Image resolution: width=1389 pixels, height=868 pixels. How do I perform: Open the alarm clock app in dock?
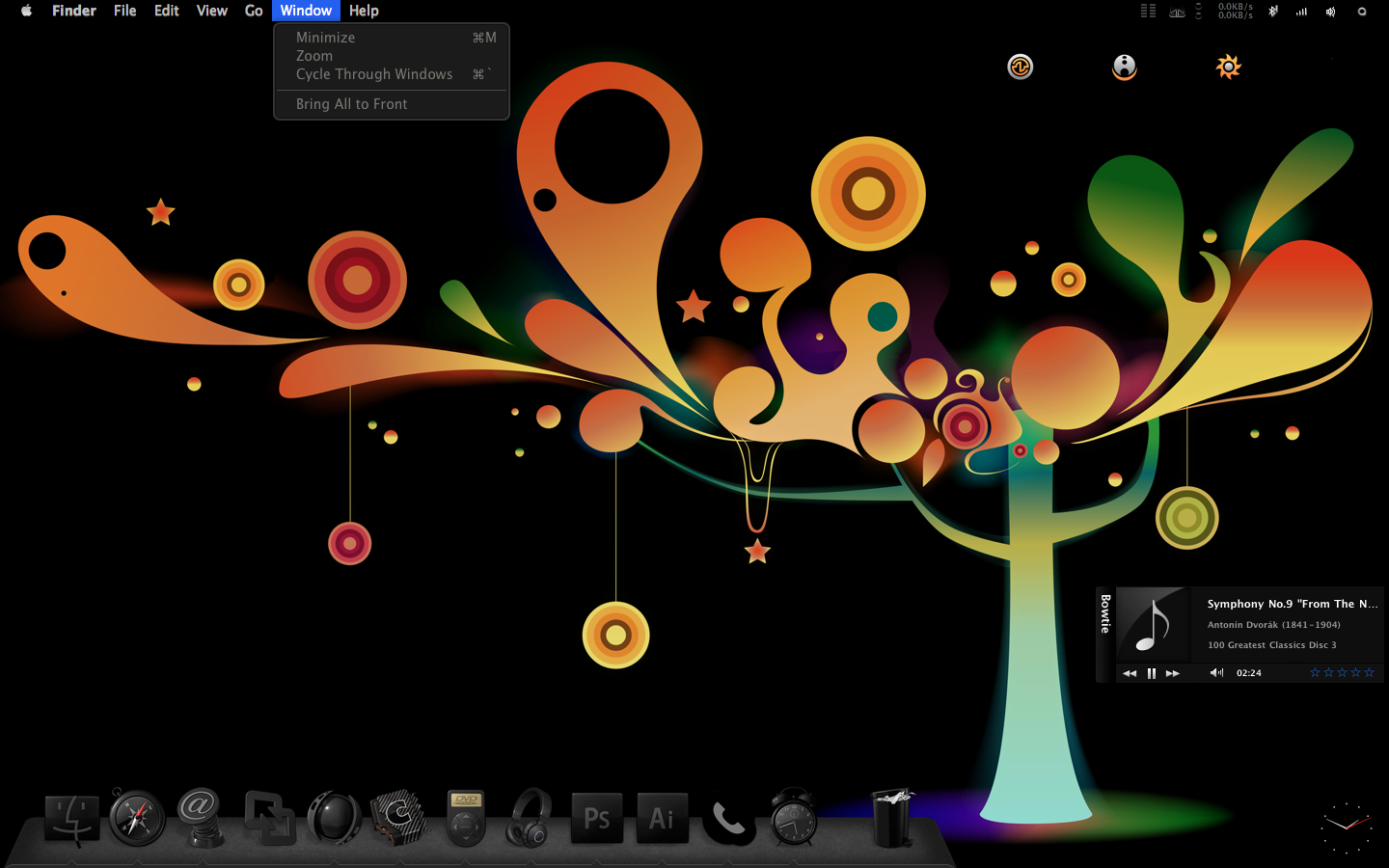pos(794,818)
